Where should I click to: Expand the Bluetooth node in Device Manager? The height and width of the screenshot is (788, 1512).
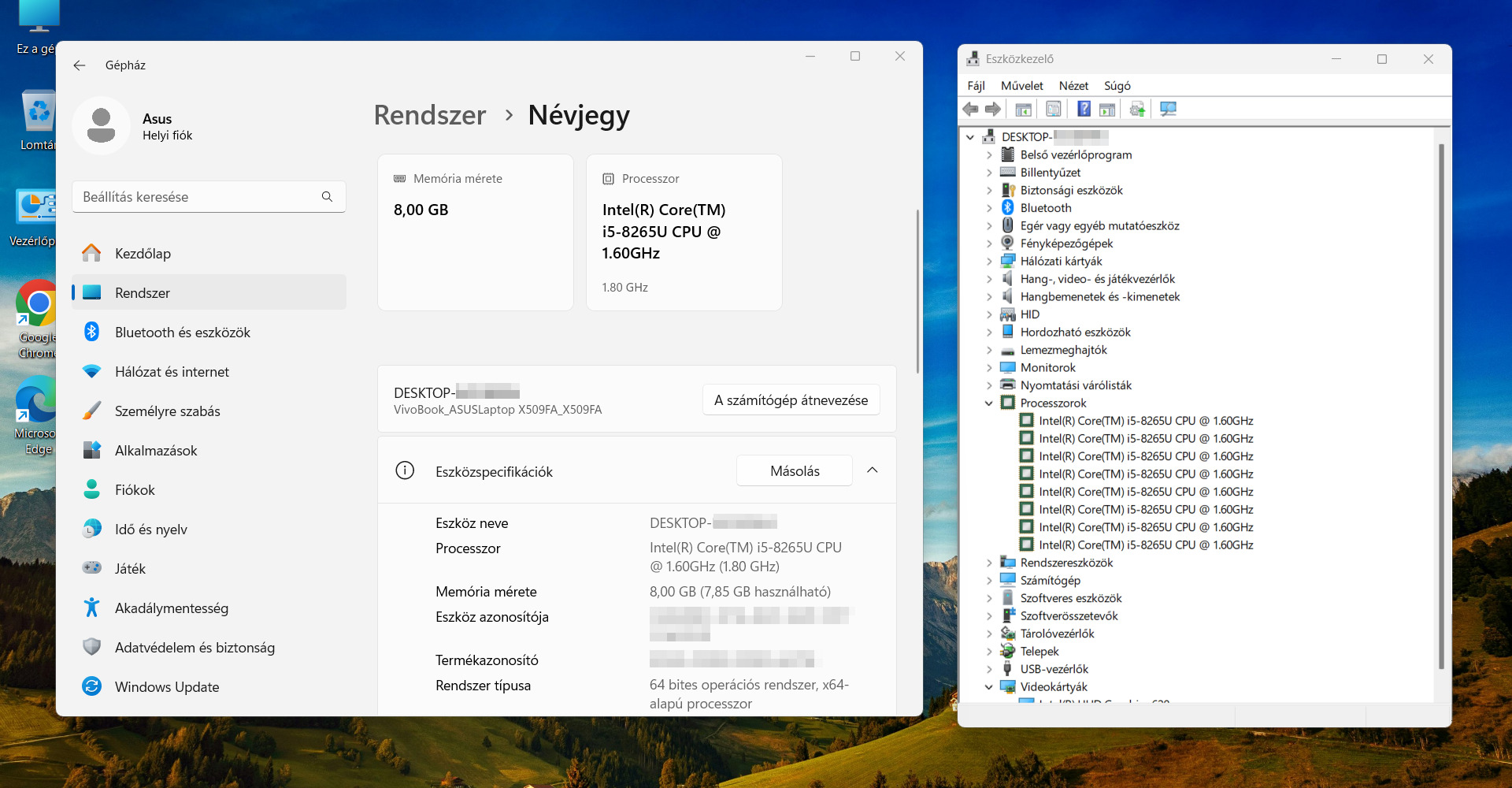point(989,208)
